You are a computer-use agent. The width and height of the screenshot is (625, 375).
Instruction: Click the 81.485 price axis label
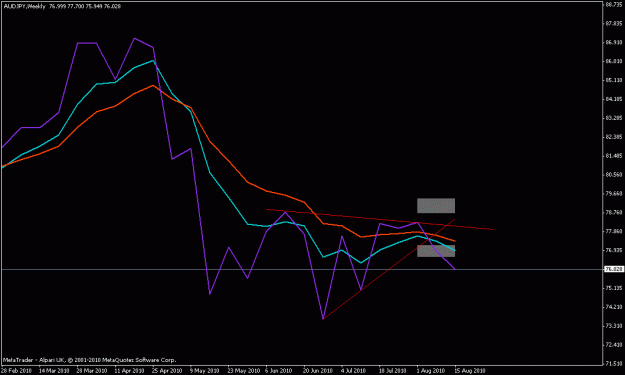[x=614, y=156]
